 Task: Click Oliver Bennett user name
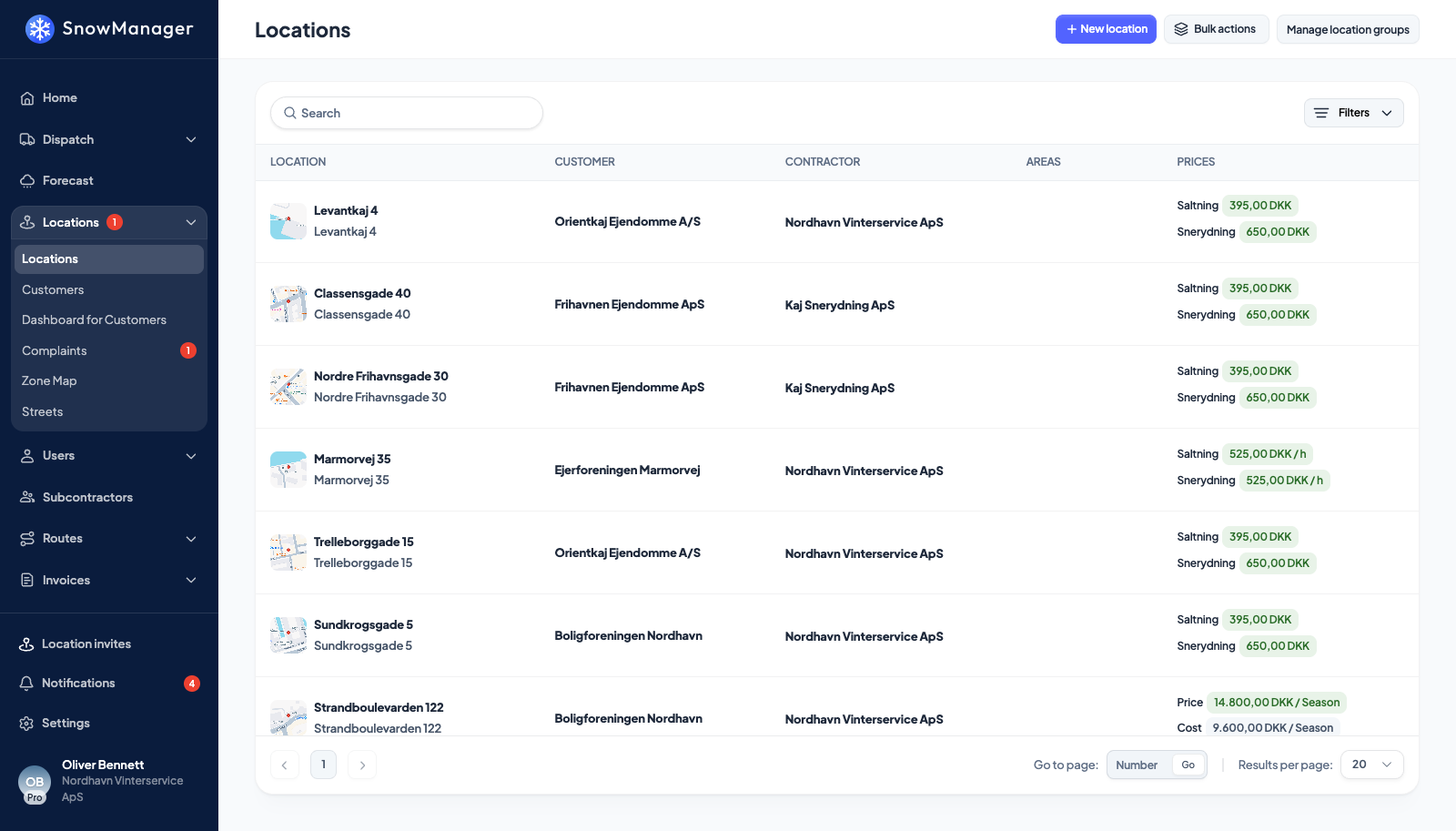103,765
